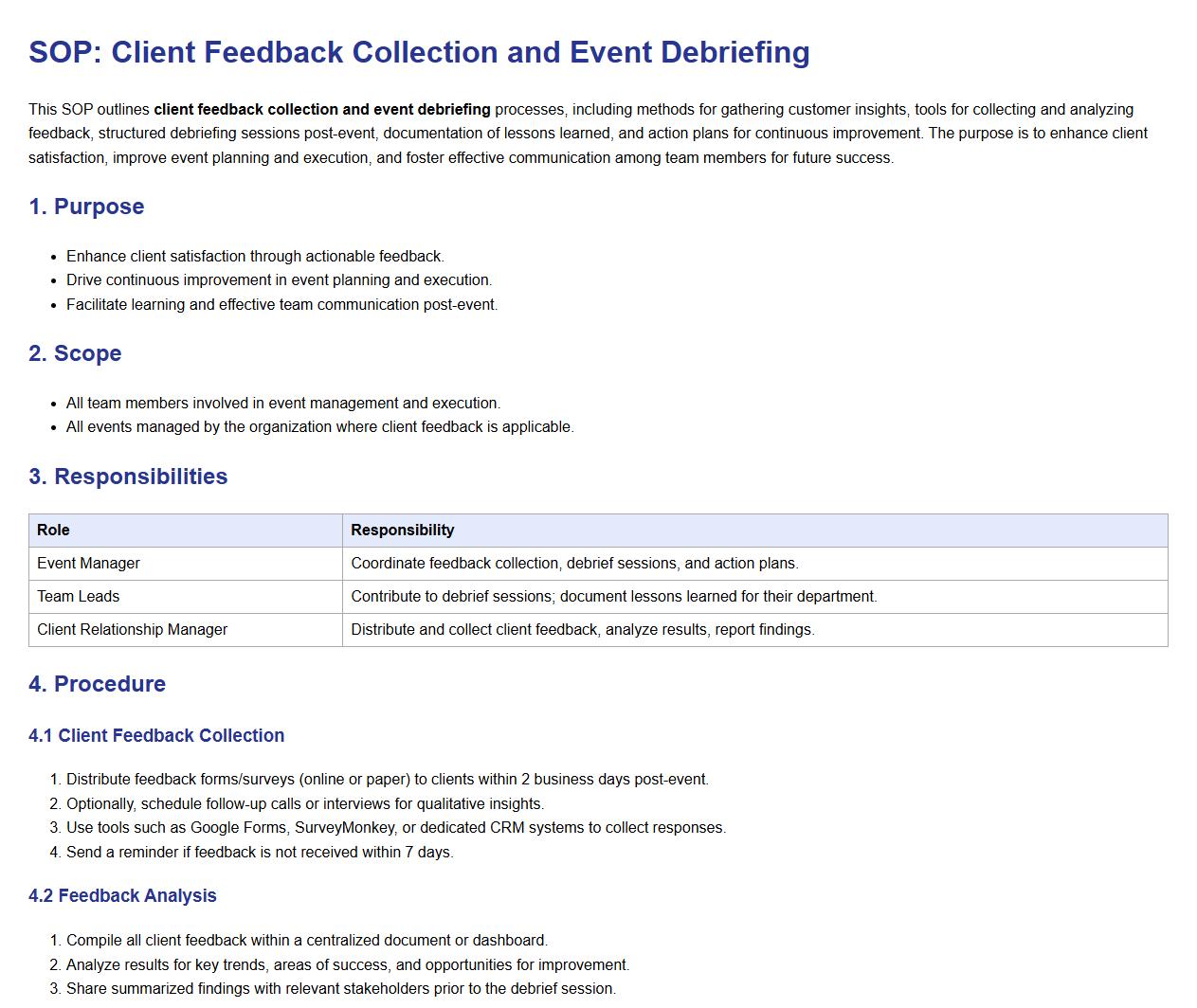Click the bold intro text about feedback collection
The height and width of the screenshot is (1008, 1197).
322,110
